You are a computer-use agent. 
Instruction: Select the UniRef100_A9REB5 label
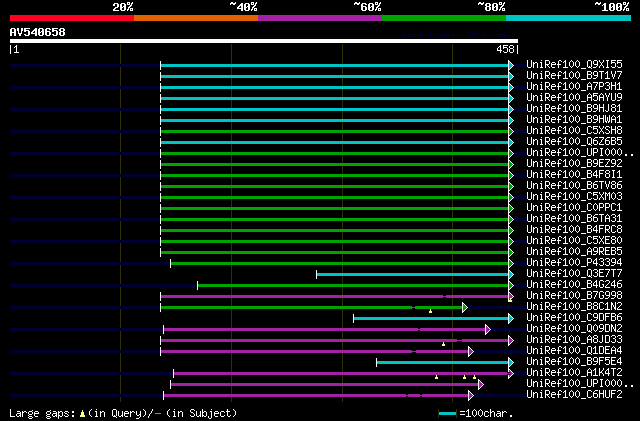click(574, 252)
